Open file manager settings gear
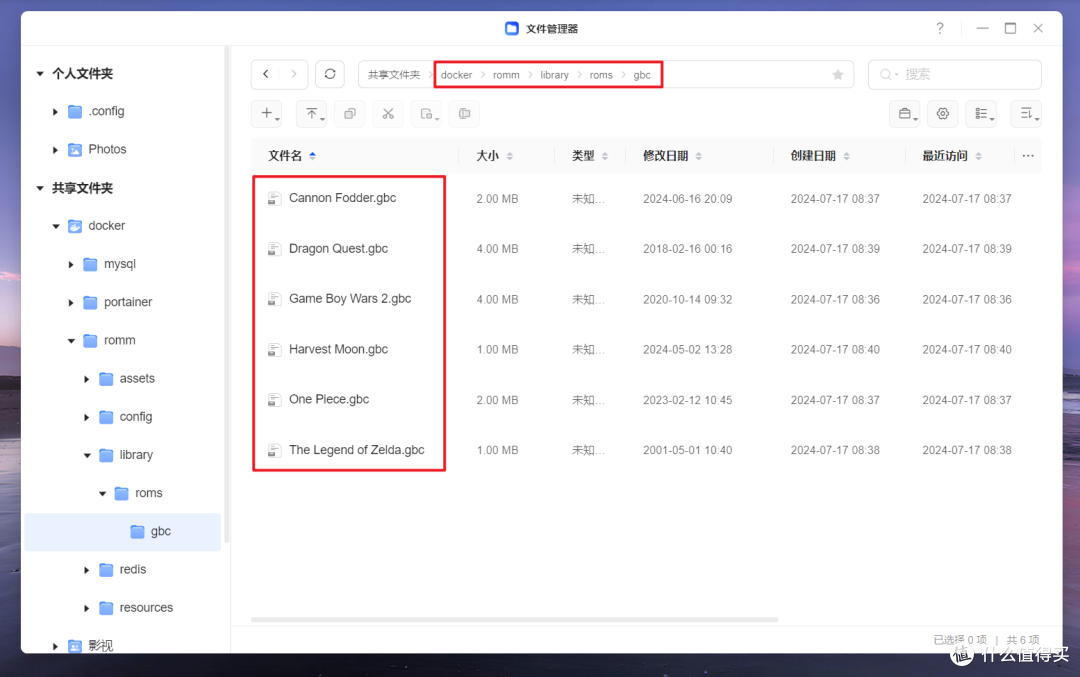 tap(943, 114)
